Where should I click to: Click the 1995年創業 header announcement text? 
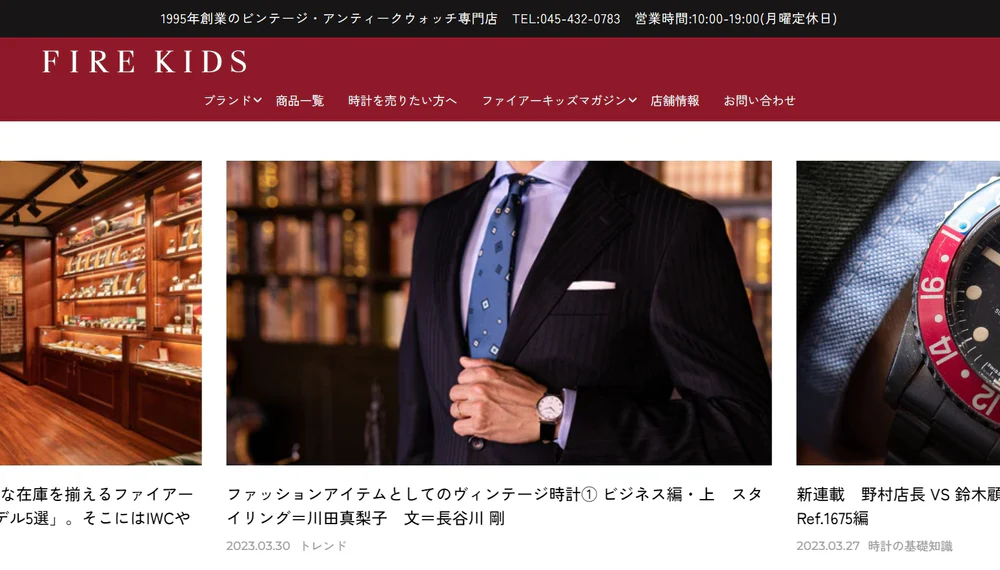point(328,19)
